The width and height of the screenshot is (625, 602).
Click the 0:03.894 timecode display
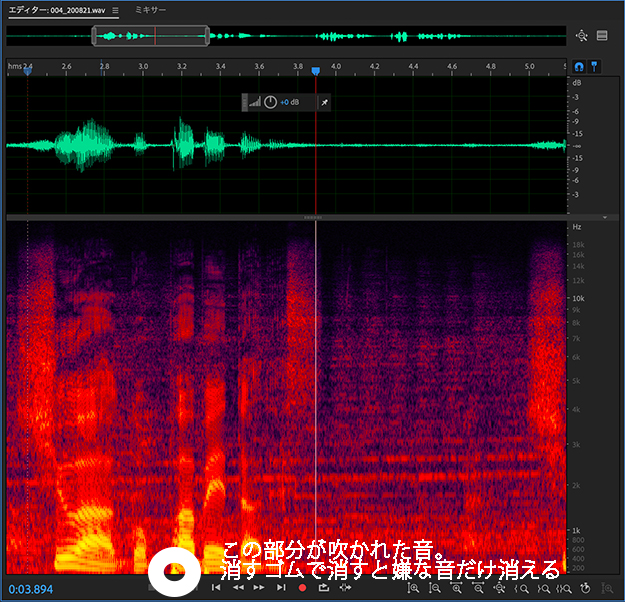click(x=32, y=589)
